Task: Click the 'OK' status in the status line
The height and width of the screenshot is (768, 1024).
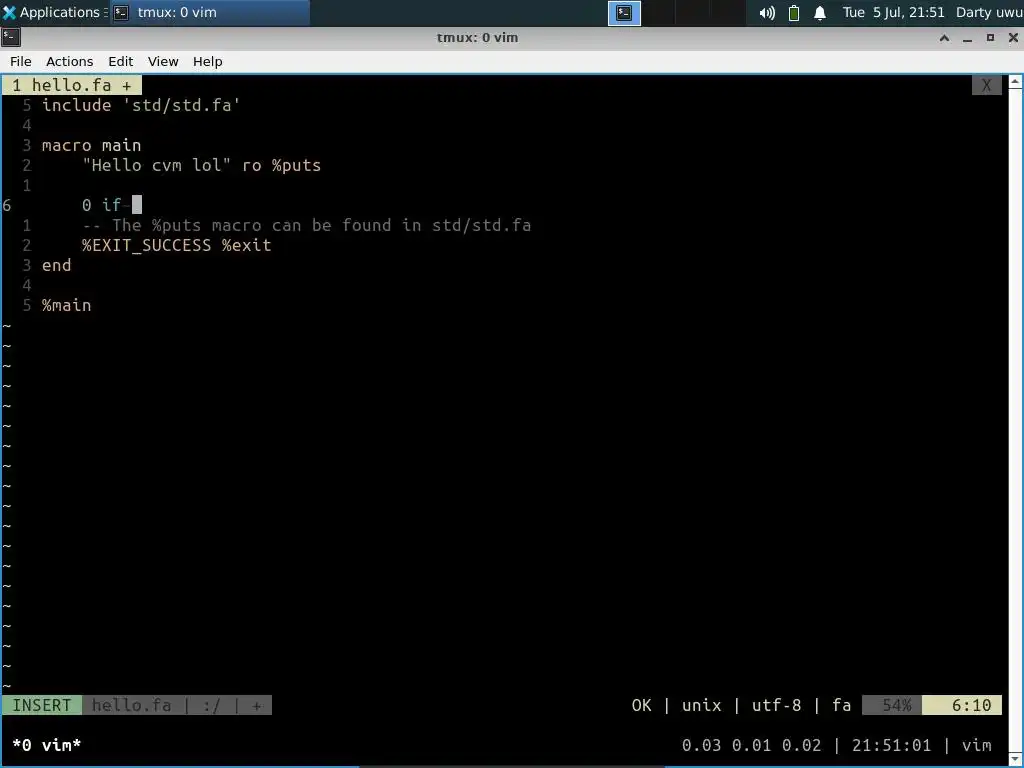Action: (641, 705)
